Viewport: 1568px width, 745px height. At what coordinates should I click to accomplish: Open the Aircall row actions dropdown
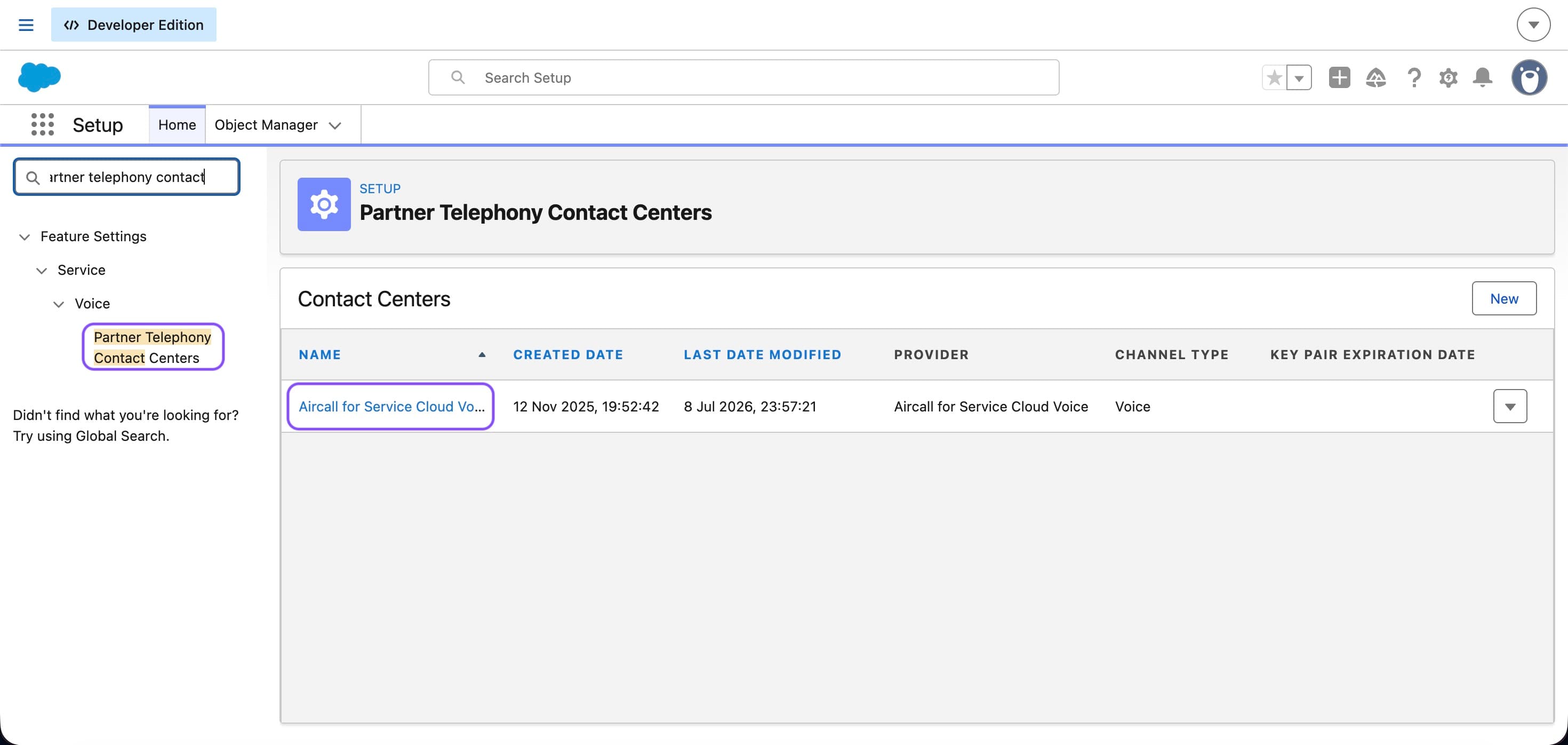(x=1509, y=406)
